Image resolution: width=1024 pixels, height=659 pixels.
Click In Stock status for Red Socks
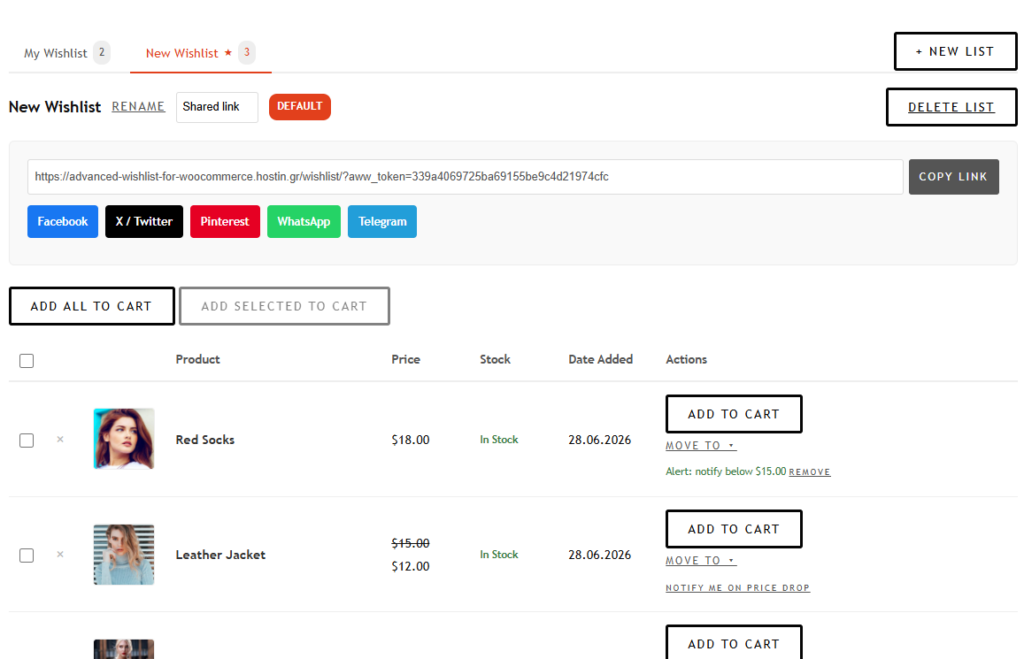499,440
